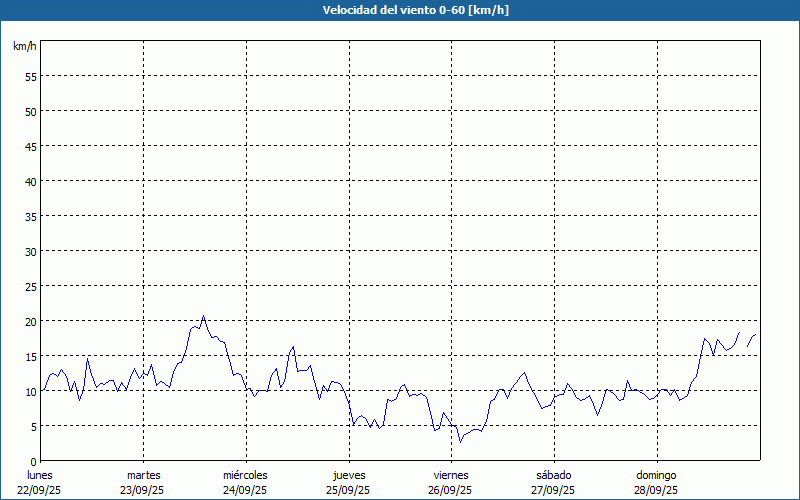Select the "lunes" day label
This screenshot has width=800, height=500.
click(40, 475)
